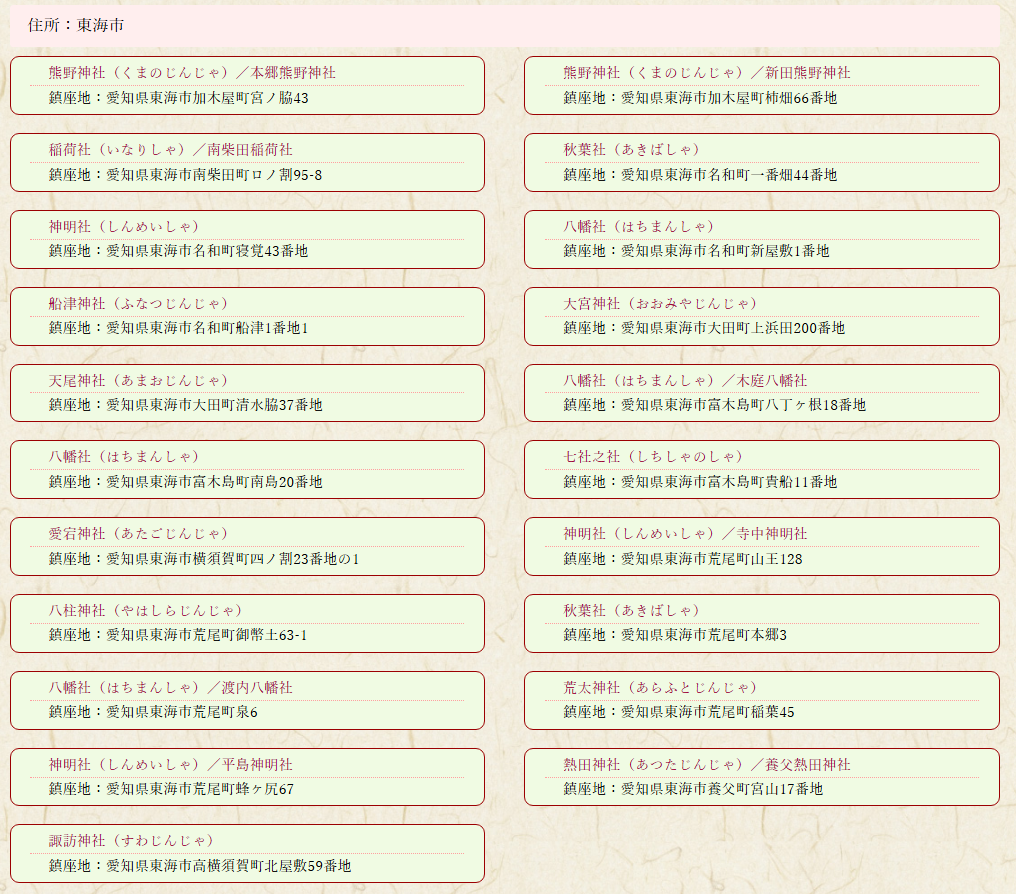Image resolution: width=1016 pixels, height=894 pixels.
Task: Select 秋葉社 link above 荒尾町本郷 address
Action: click(631, 611)
